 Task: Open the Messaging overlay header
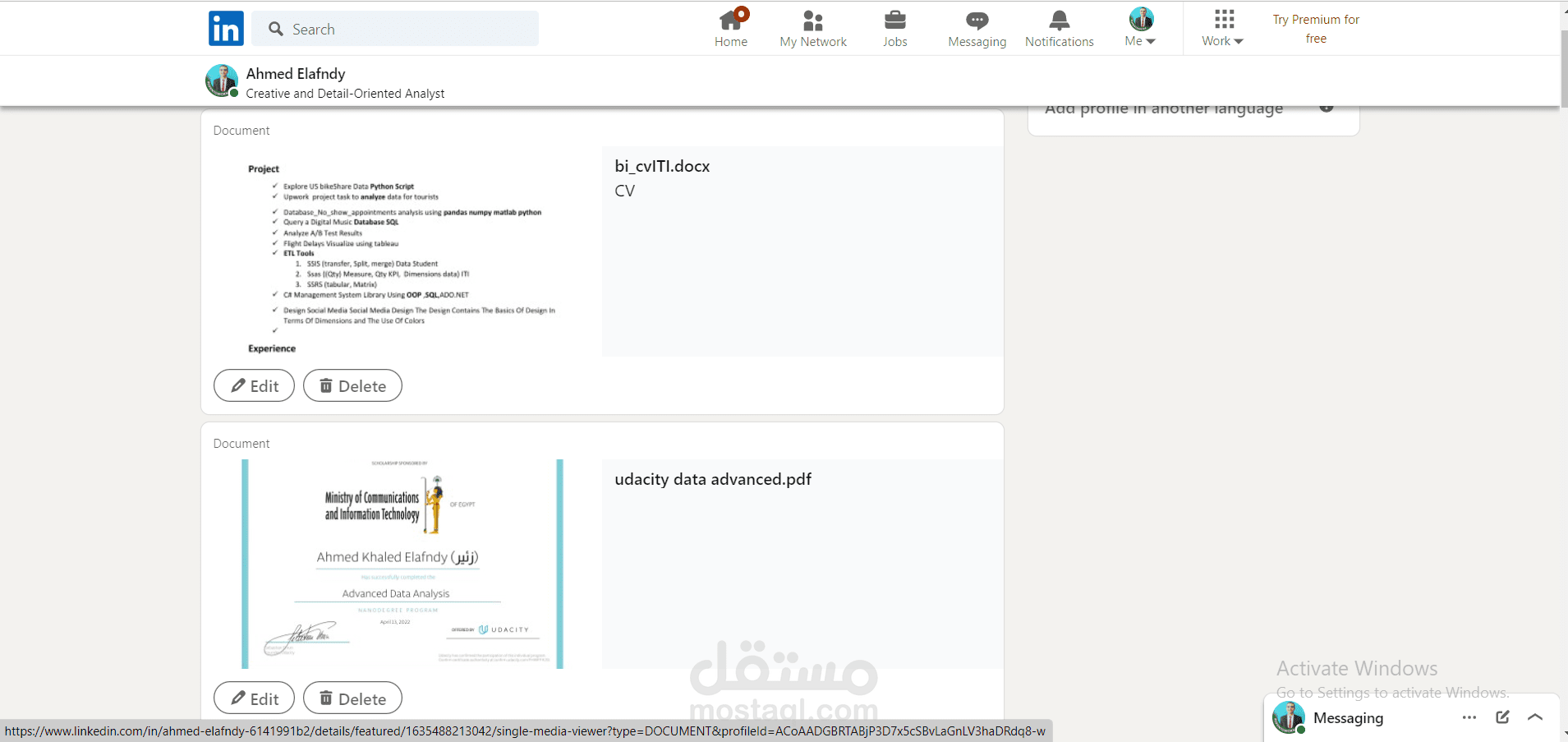(x=1411, y=717)
